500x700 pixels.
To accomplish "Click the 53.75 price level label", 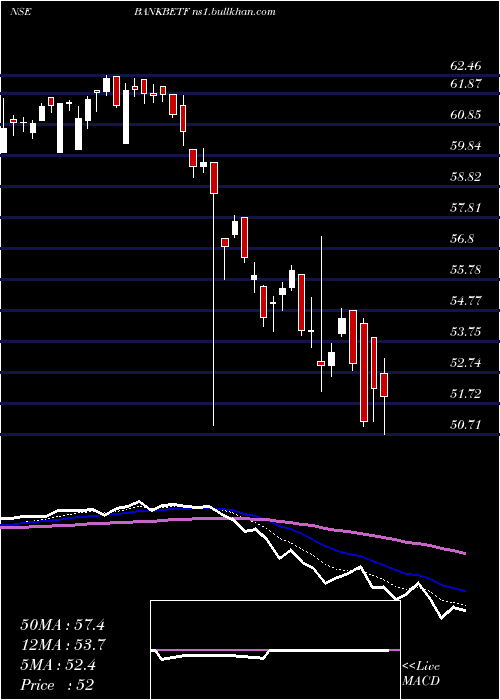I will 466,332.
